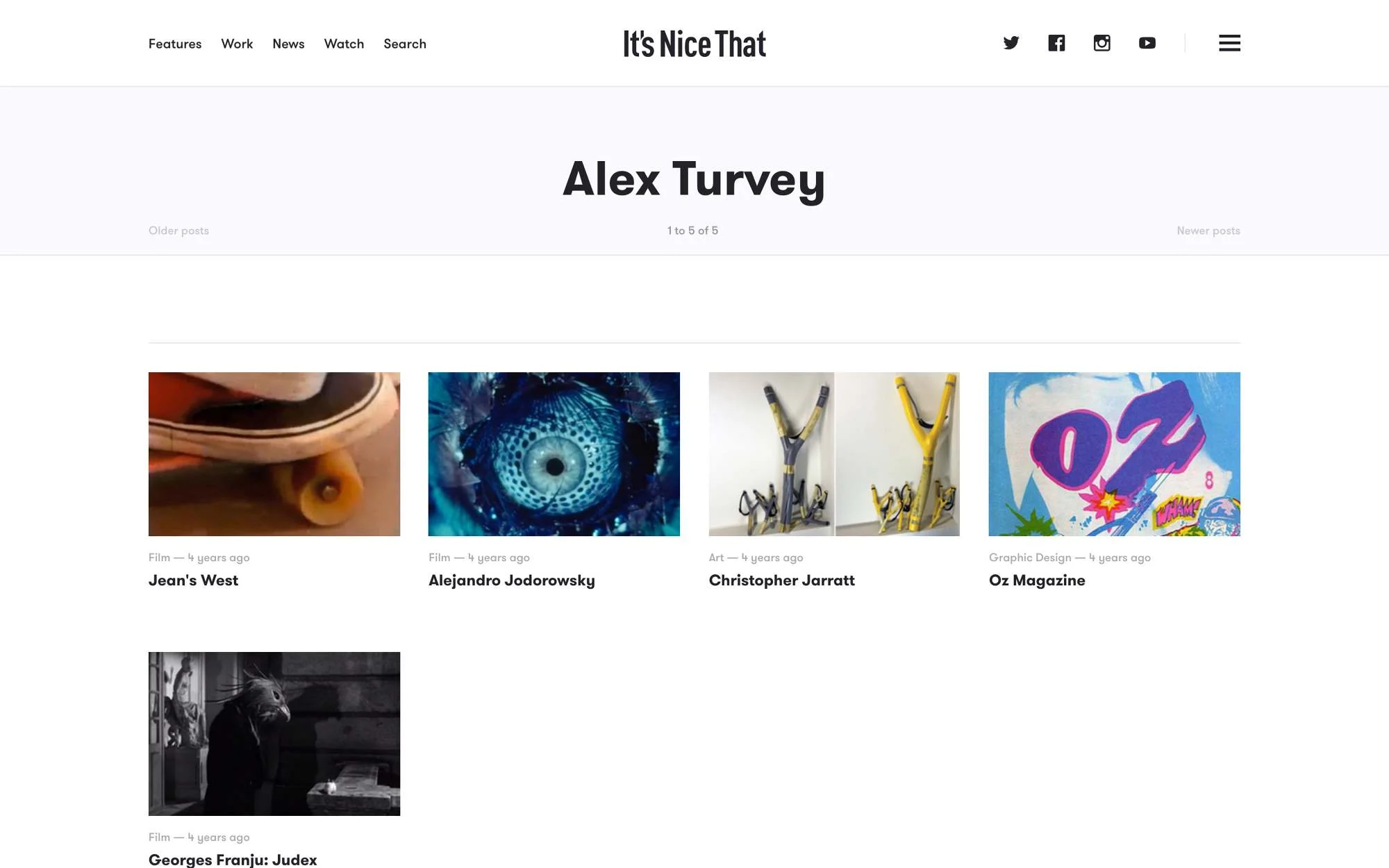Open the slingshot sculptures thumbnail
Image resolution: width=1389 pixels, height=868 pixels.
pos(834,454)
